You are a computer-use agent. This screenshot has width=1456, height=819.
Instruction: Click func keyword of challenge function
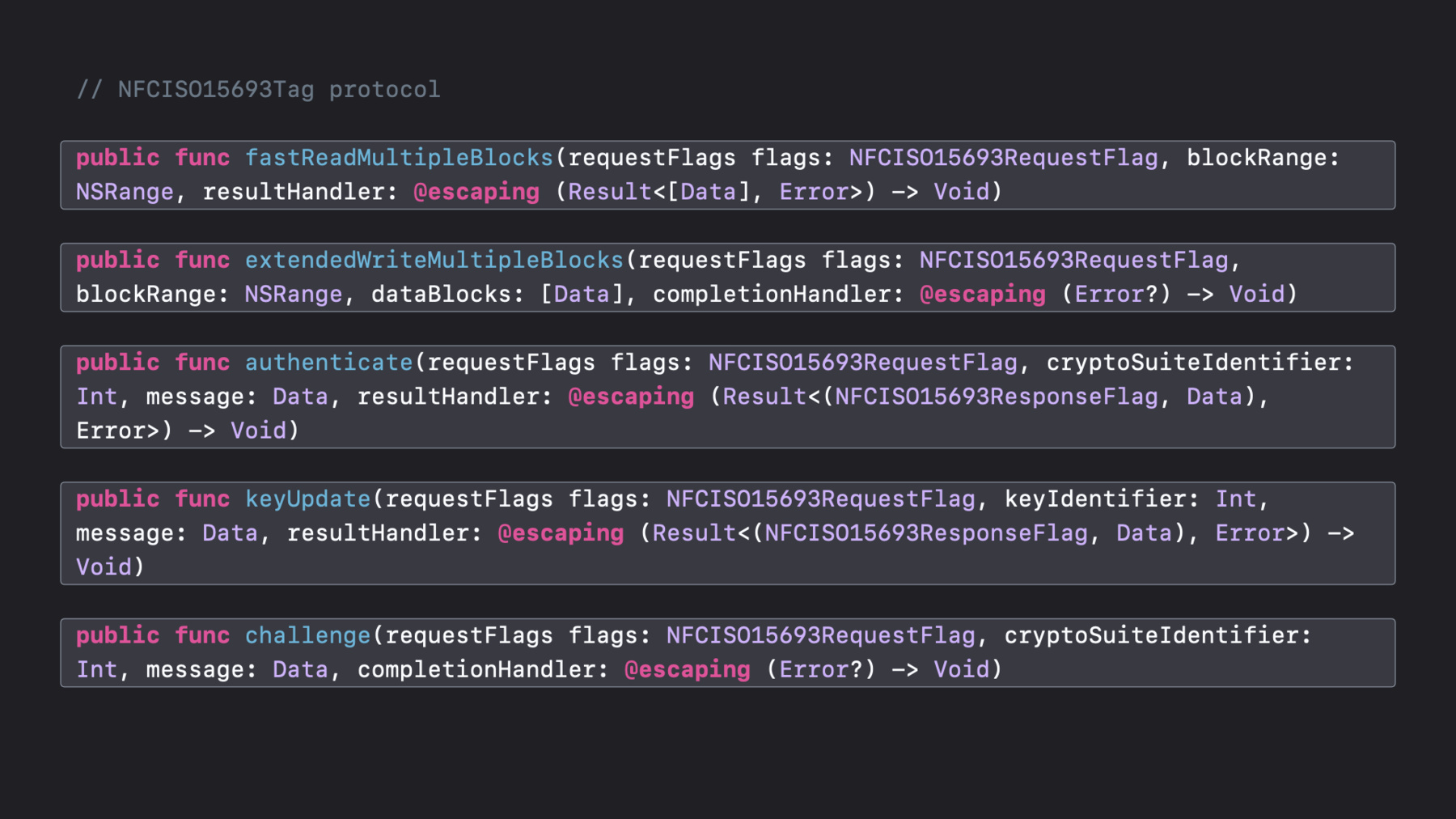tap(202, 635)
